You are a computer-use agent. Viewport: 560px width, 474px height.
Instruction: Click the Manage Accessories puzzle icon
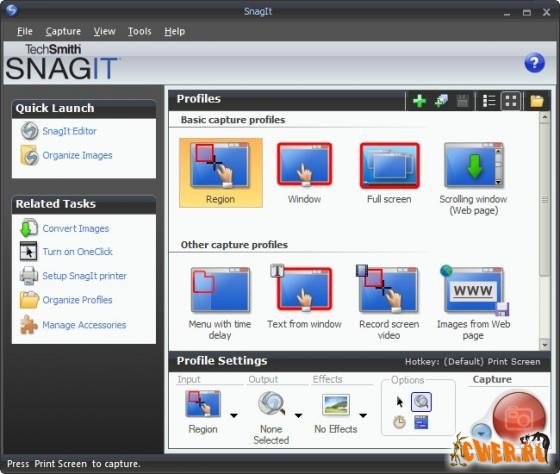pyautogui.click(x=29, y=324)
